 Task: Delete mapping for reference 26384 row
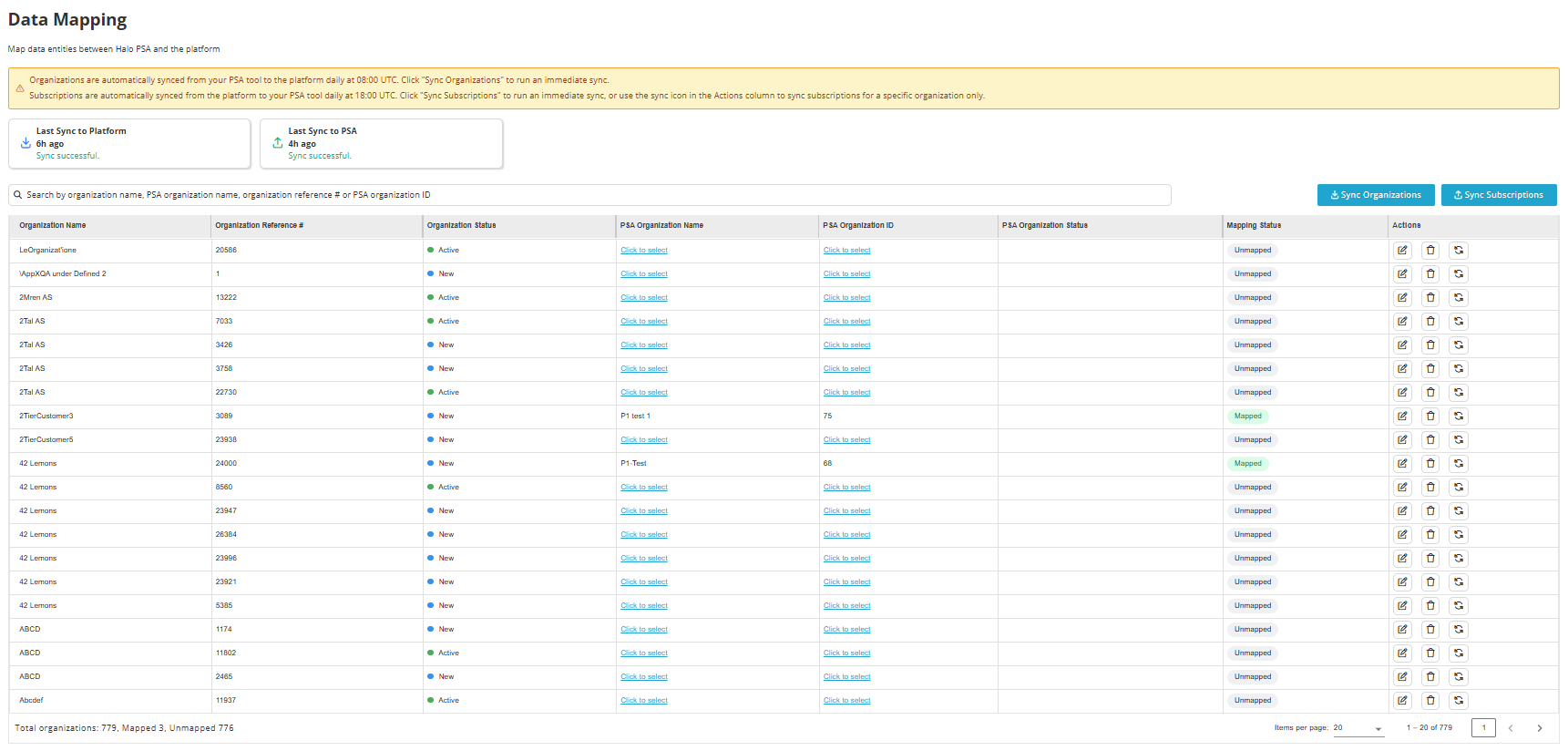tap(1430, 534)
